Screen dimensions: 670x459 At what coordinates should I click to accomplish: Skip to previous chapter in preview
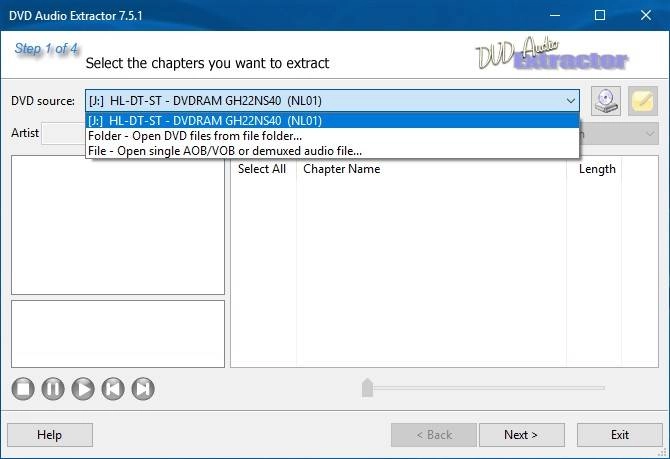[x=113, y=389]
